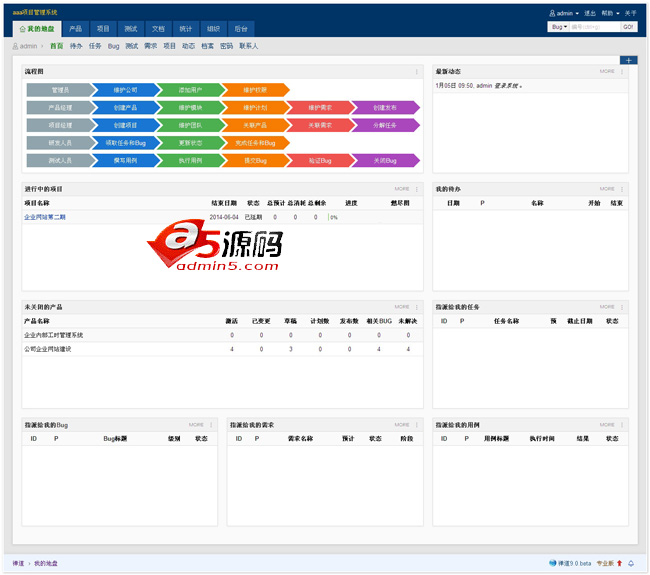Image resolution: width=650 pixels, height=575 pixels.
Task: Open options menu of 流程图 panel
Action: pyautogui.click(x=417, y=72)
